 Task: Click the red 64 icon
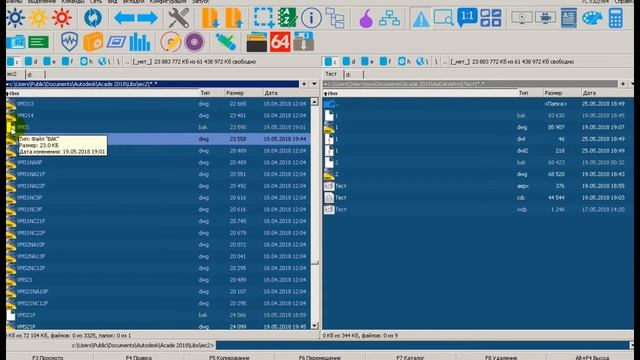[280, 42]
